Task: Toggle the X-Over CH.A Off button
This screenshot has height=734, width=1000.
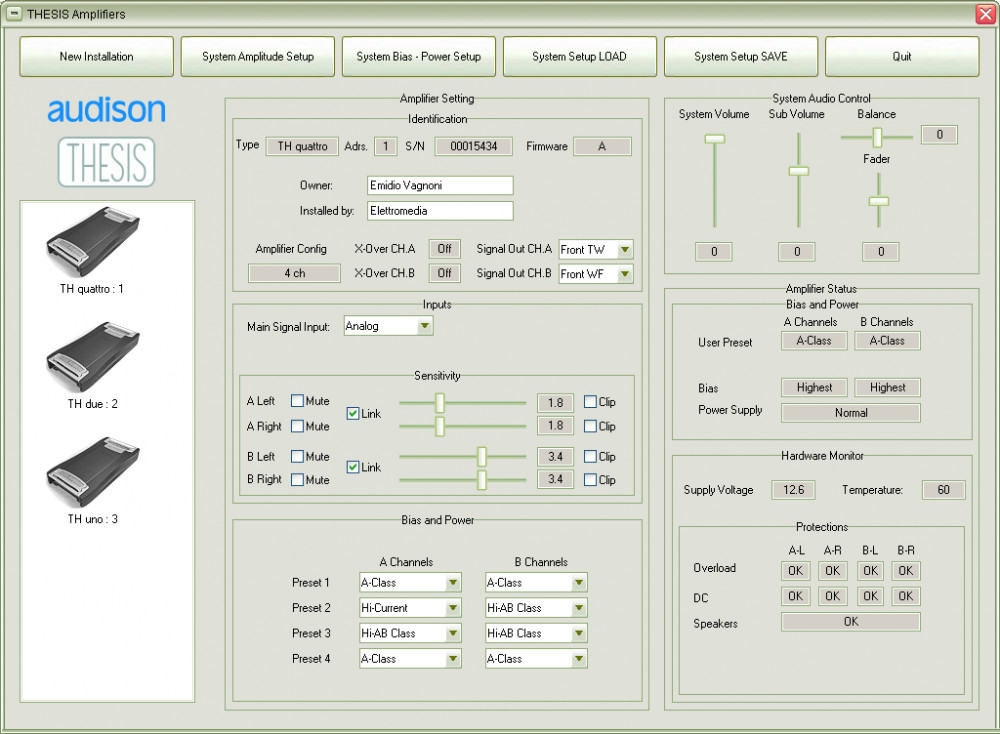Action: coord(444,248)
